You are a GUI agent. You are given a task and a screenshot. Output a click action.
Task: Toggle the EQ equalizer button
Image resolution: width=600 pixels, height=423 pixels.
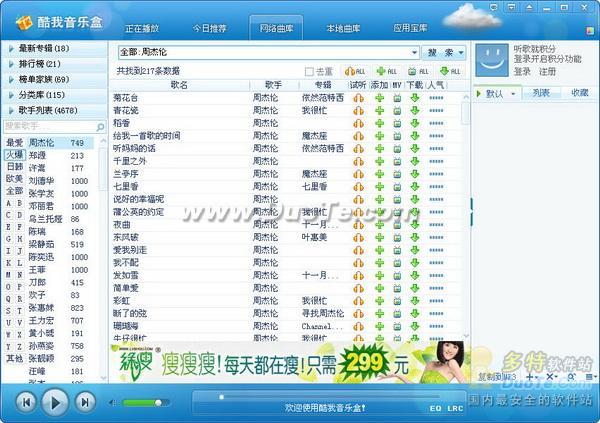[435, 408]
